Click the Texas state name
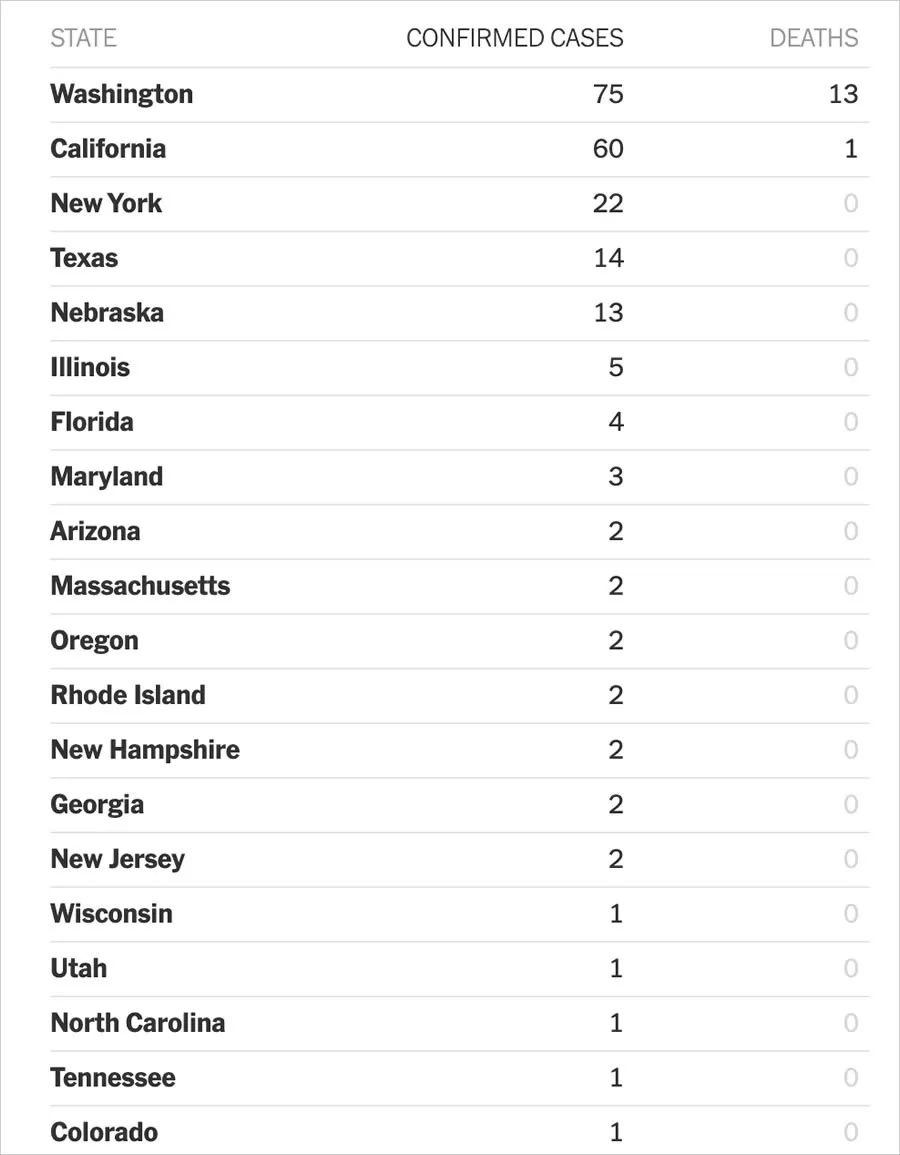This screenshot has height=1155, width=900. (84, 258)
